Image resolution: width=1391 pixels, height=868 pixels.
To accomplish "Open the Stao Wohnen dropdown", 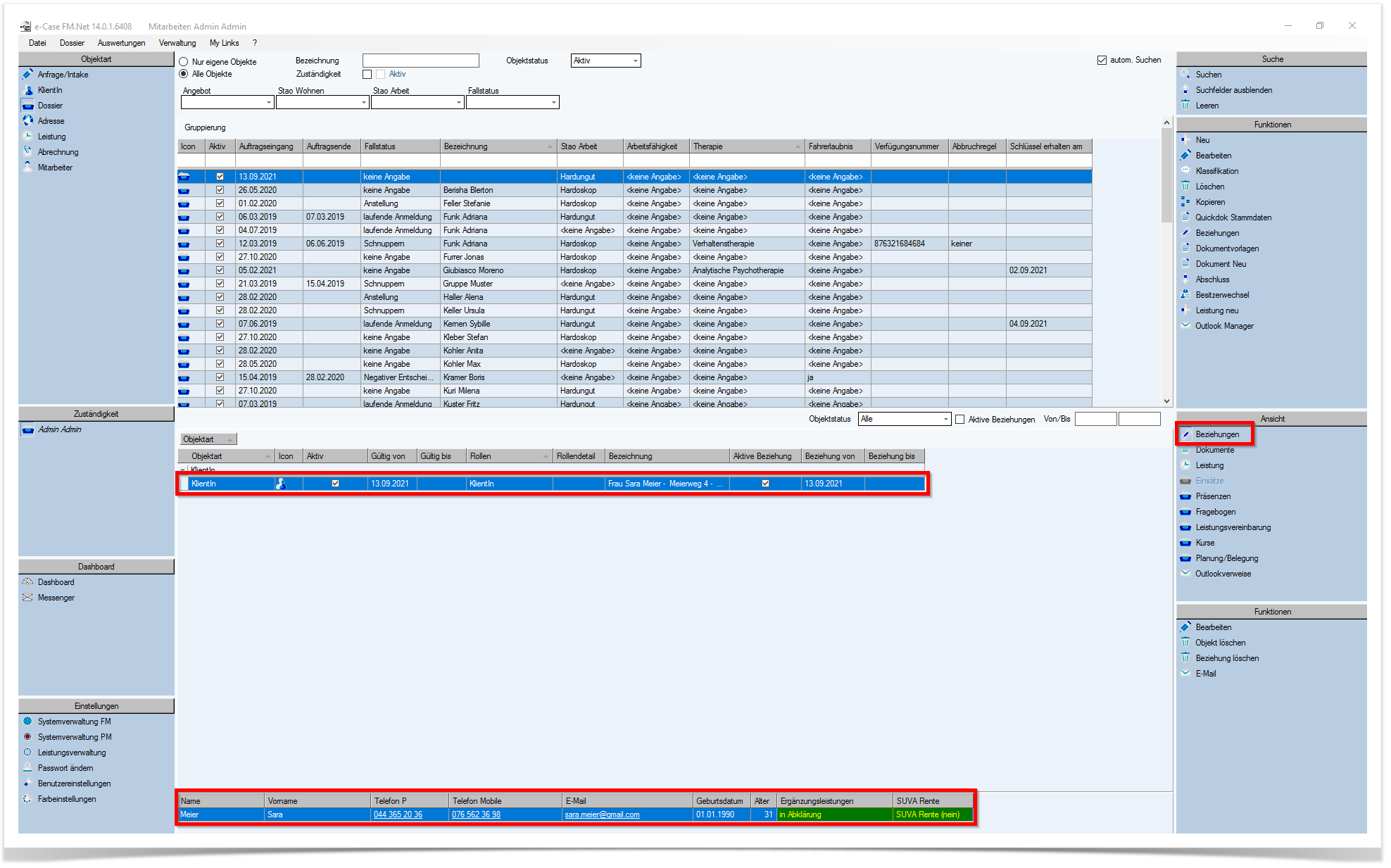I will pos(363,103).
